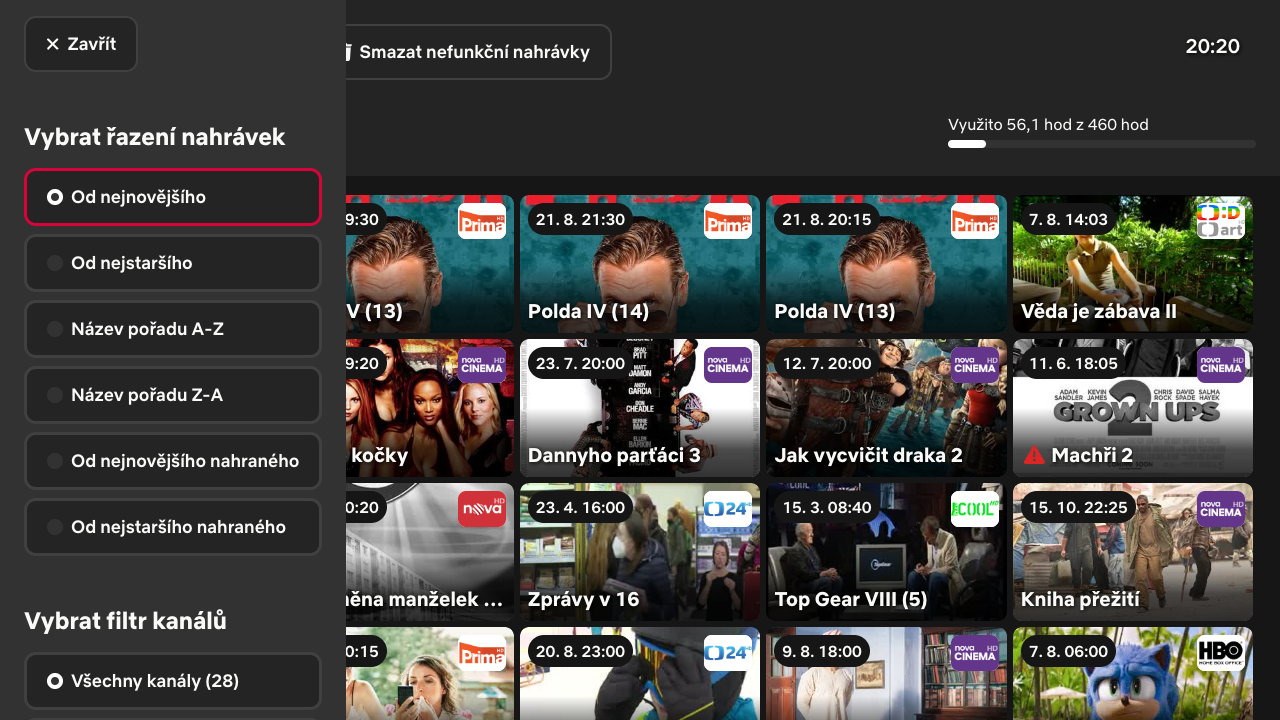
Task: Click Prima logo on 21. 8. 20:15 card
Action: (974, 221)
